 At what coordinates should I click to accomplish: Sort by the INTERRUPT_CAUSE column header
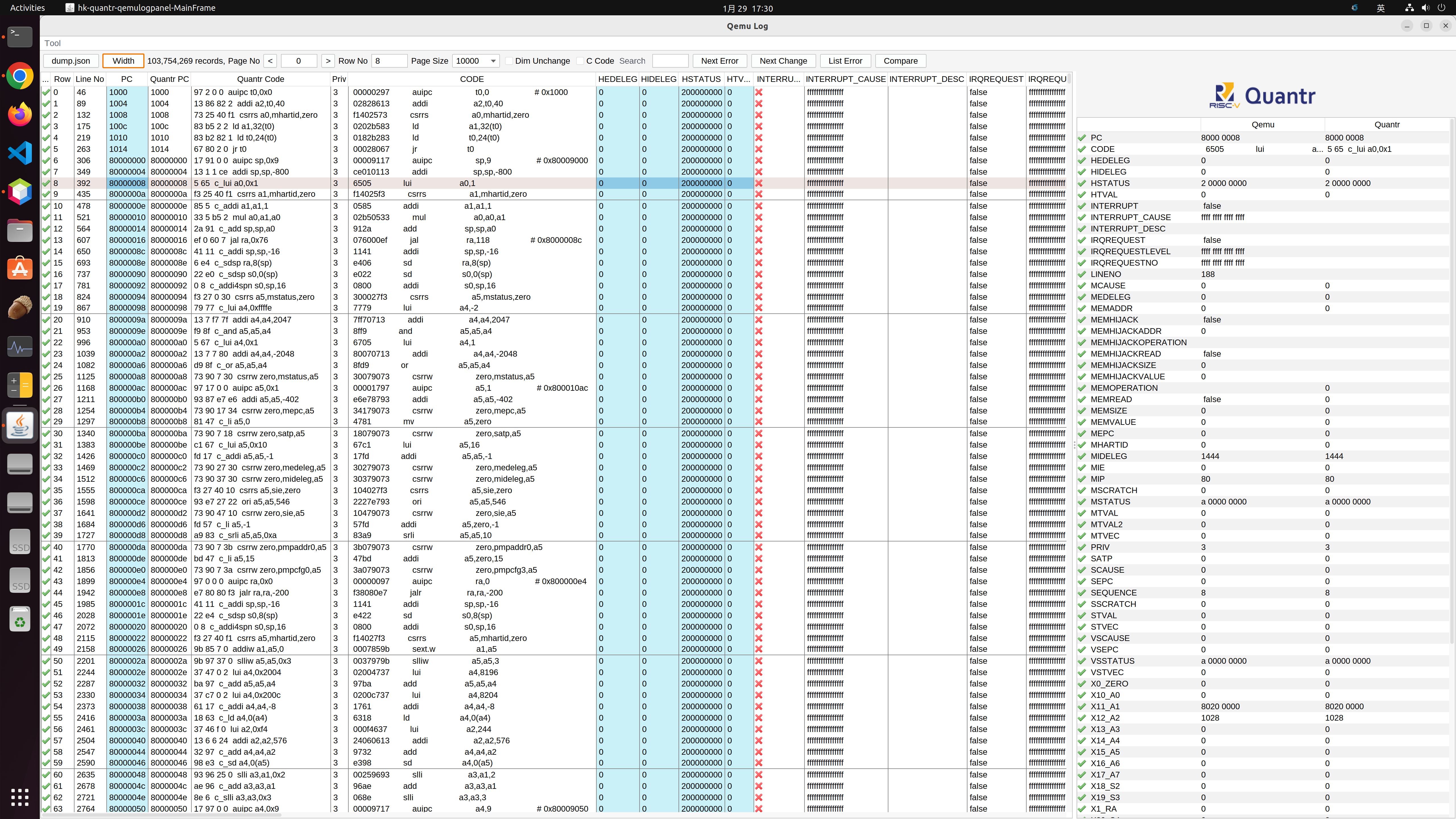(845, 79)
